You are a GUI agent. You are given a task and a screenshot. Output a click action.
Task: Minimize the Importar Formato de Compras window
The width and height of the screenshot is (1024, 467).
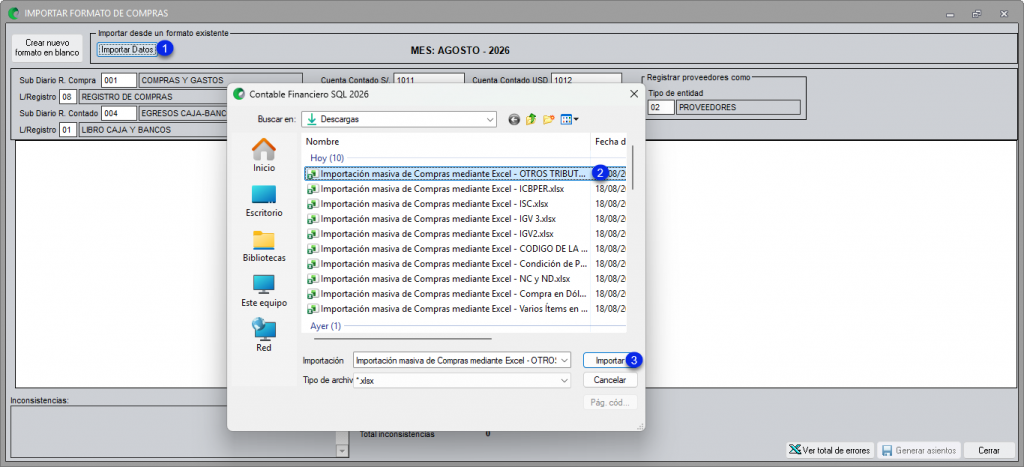click(949, 13)
